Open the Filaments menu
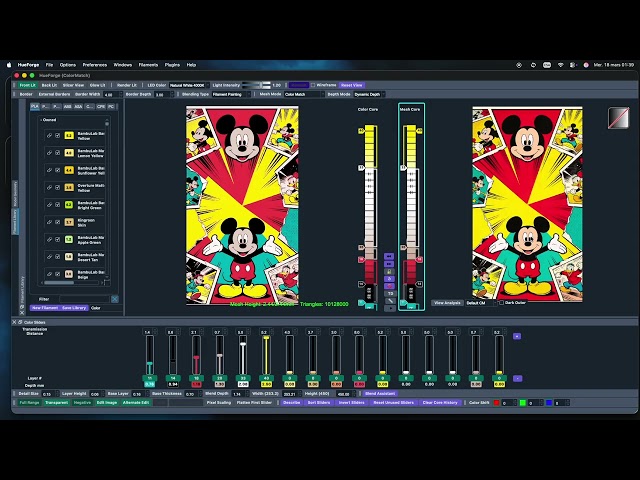The width and height of the screenshot is (640, 480). tap(148, 65)
